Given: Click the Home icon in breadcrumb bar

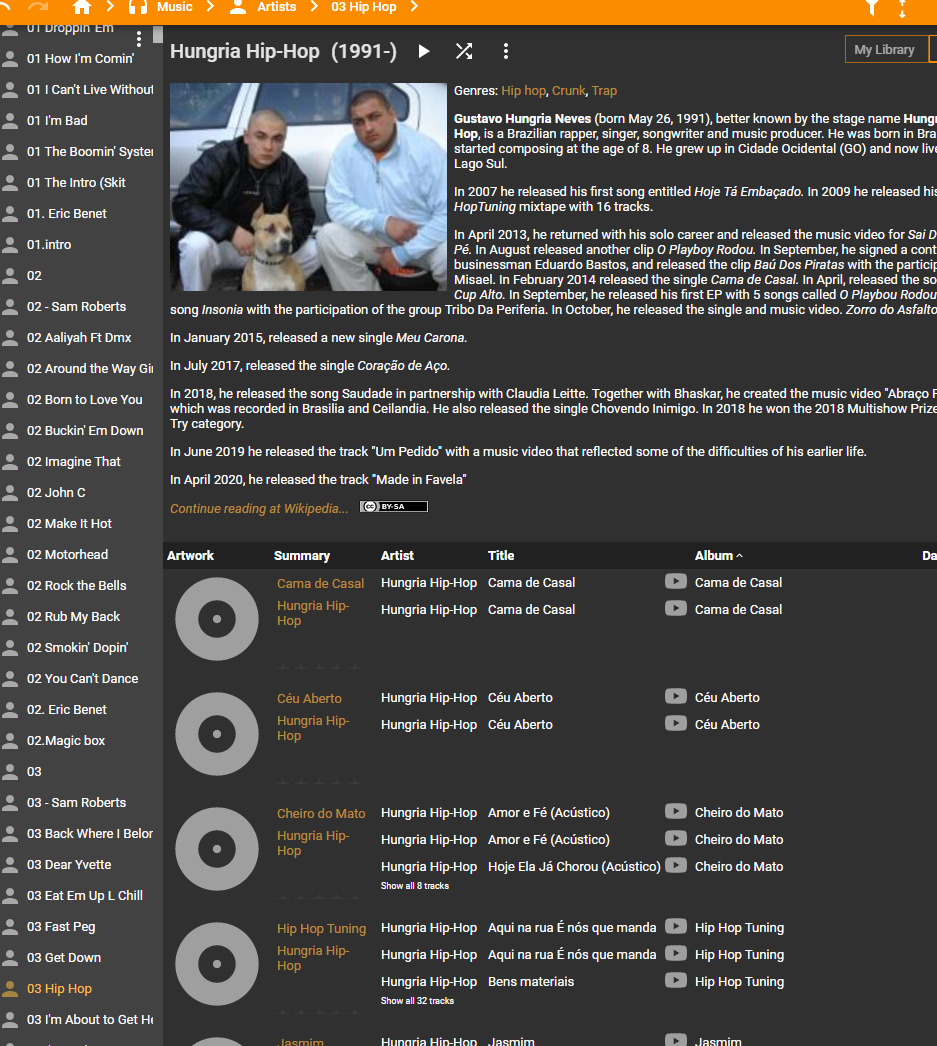Looking at the screenshot, I should (82, 7).
